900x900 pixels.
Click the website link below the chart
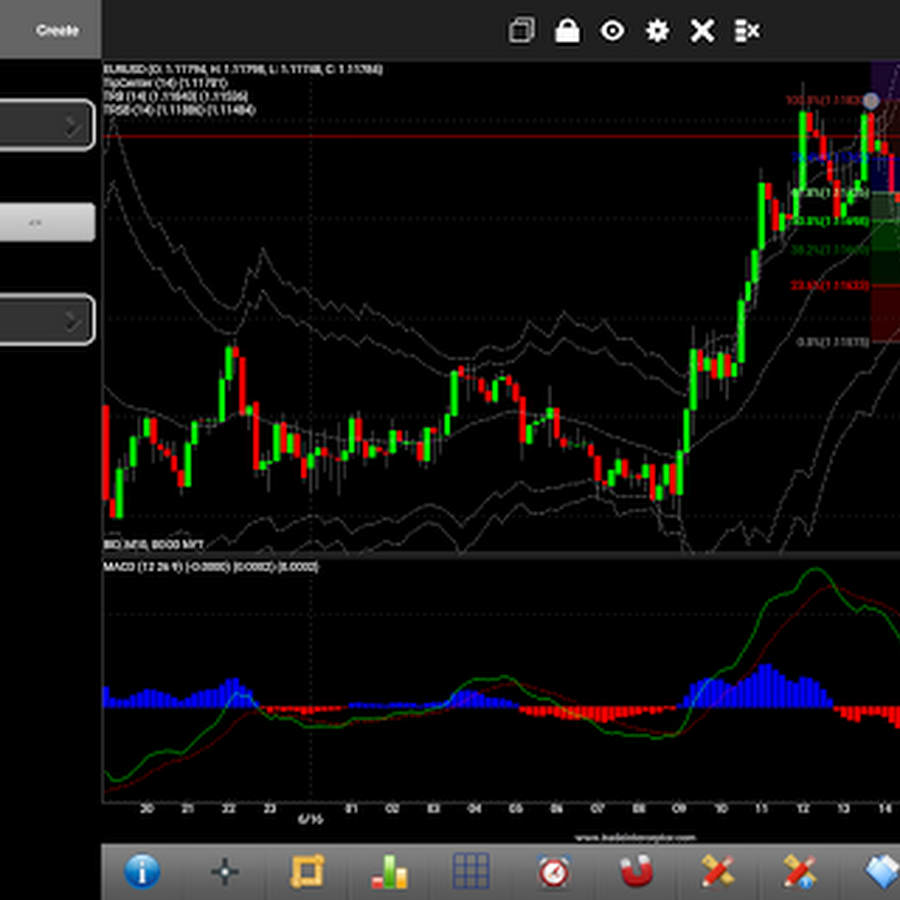click(635, 838)
